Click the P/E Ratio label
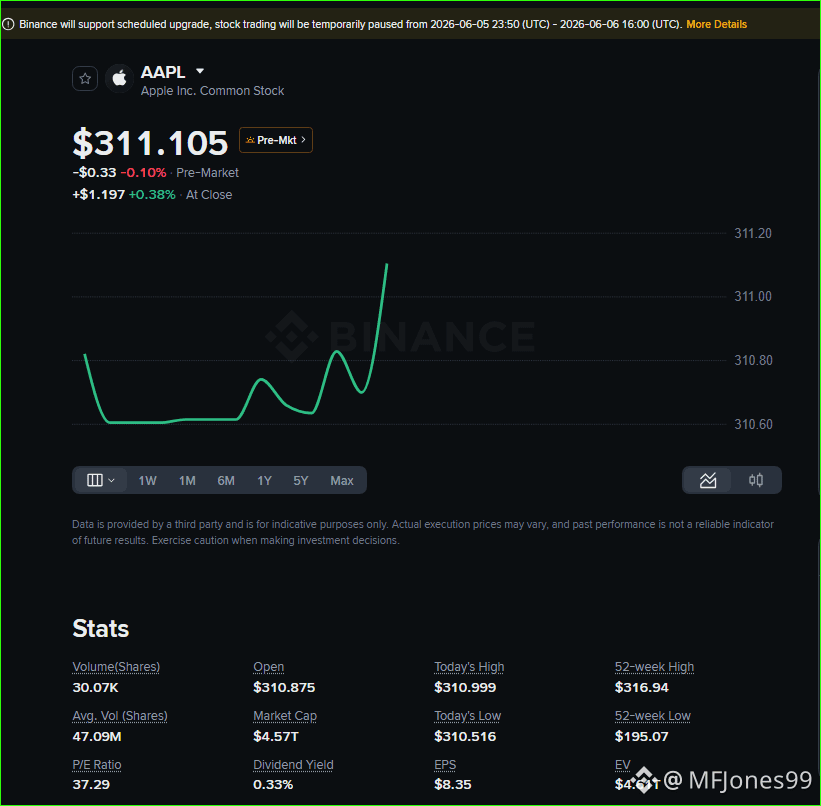This screenshot has height=806, width=821. coord(97,765)
